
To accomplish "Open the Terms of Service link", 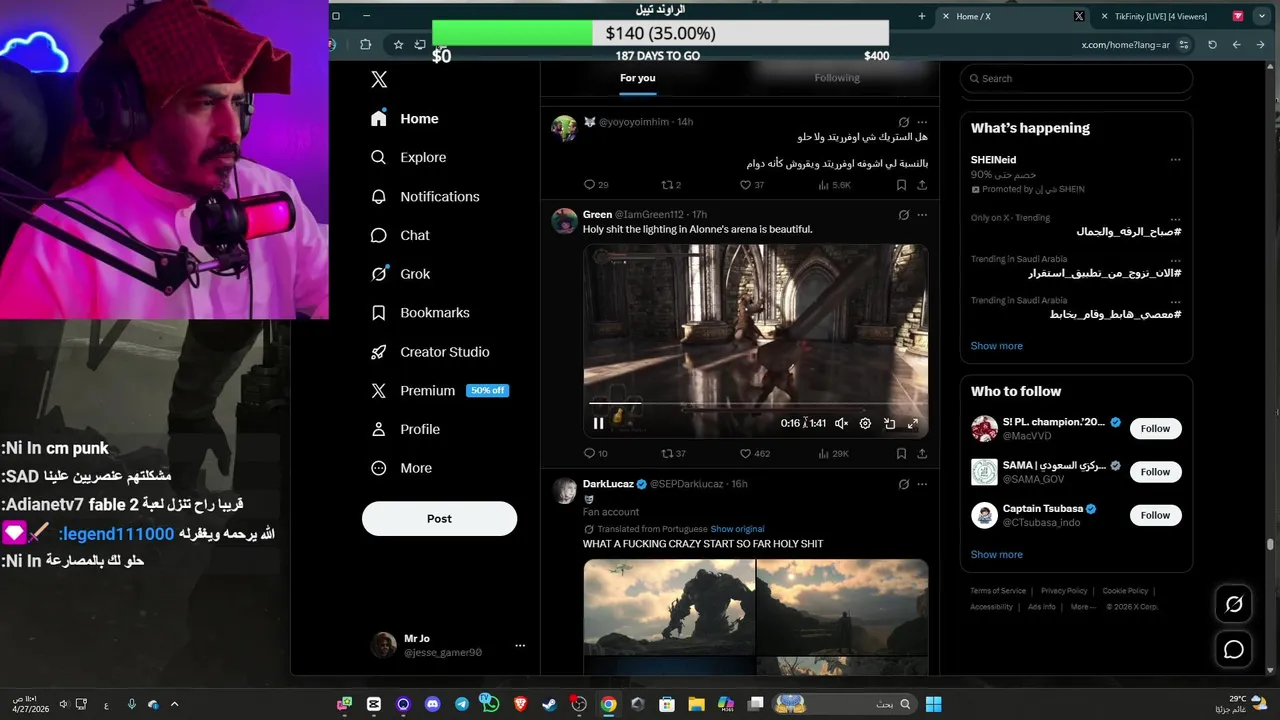I will click(x=998, y=591).
